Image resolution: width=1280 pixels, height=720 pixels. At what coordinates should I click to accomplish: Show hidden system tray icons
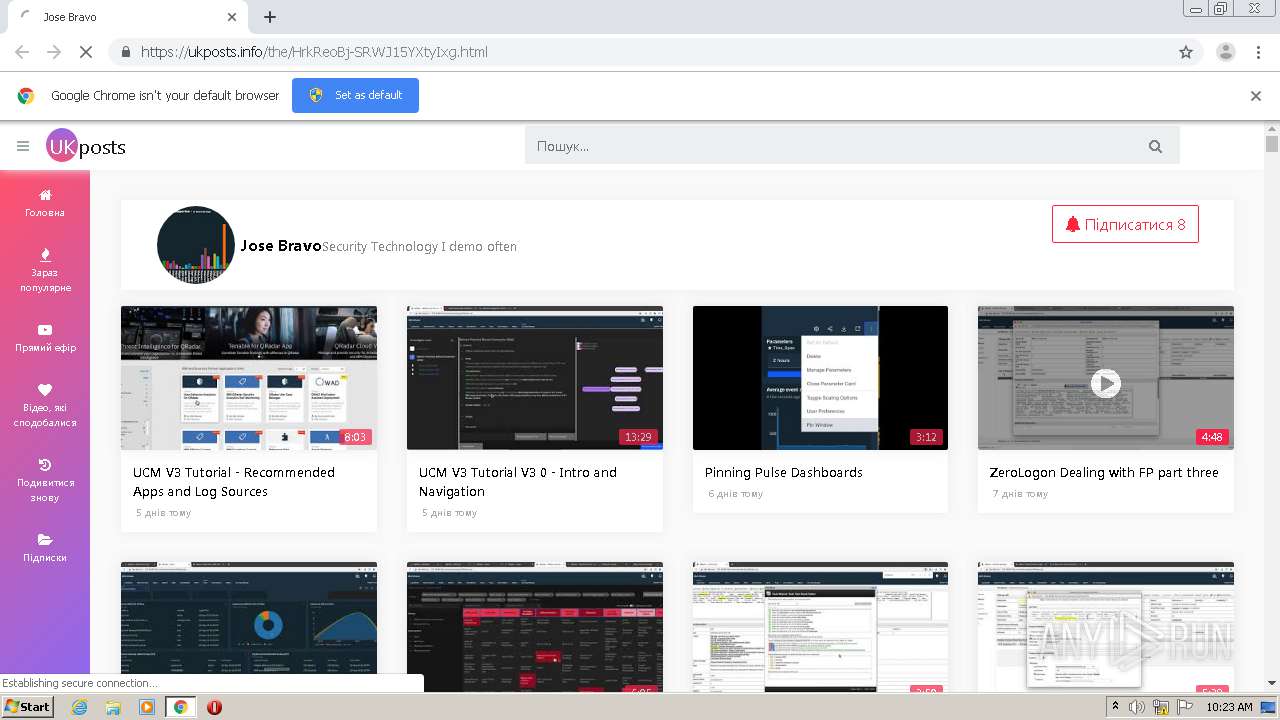[1115, 707]
